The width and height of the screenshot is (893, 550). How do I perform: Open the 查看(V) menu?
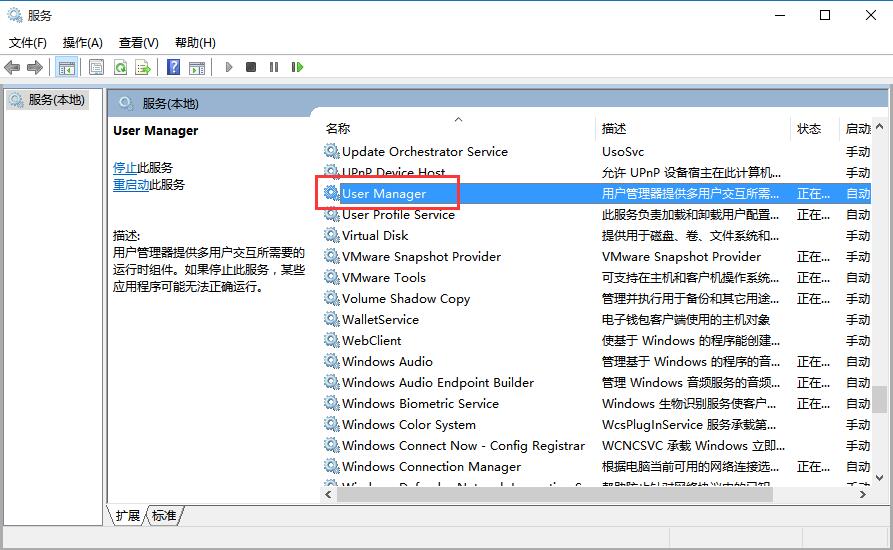(x=138, y=43)
